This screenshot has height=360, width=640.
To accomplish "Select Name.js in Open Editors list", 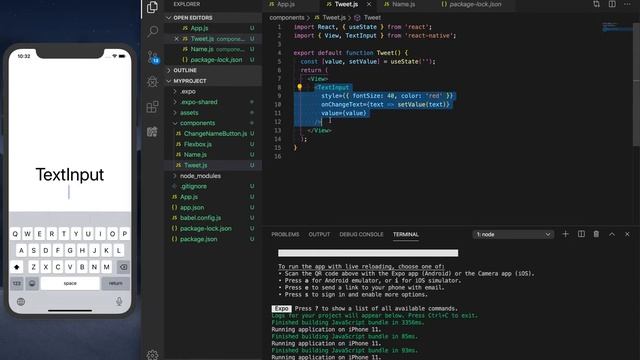I will pyautogui.click(x=213, y=49).
